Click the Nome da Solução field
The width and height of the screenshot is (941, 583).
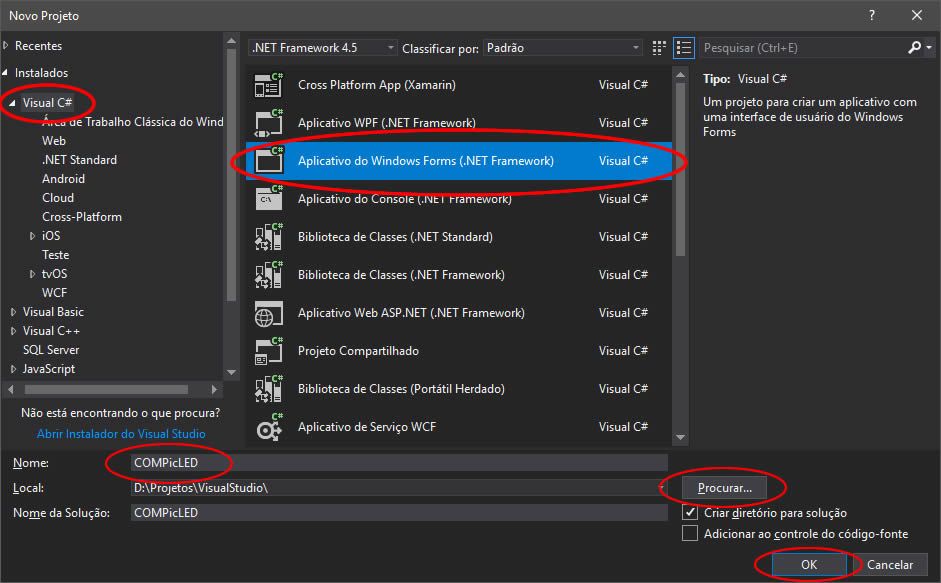tap(399, 513)
